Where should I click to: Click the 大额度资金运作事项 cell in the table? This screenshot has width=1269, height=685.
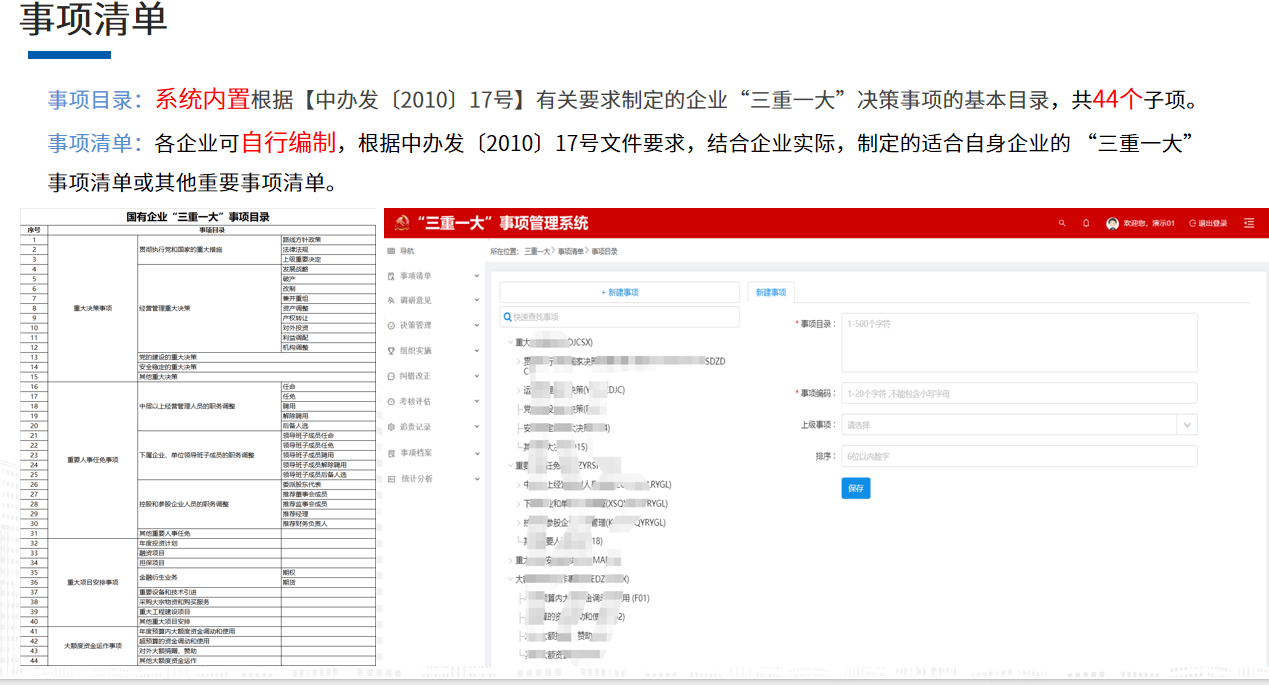point(92,646)
